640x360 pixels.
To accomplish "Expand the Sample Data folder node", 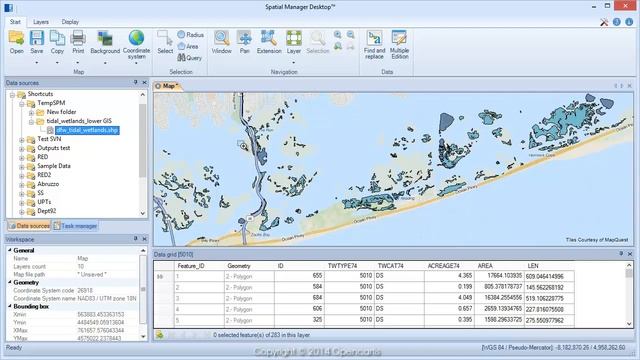I will tap(22, 167).
